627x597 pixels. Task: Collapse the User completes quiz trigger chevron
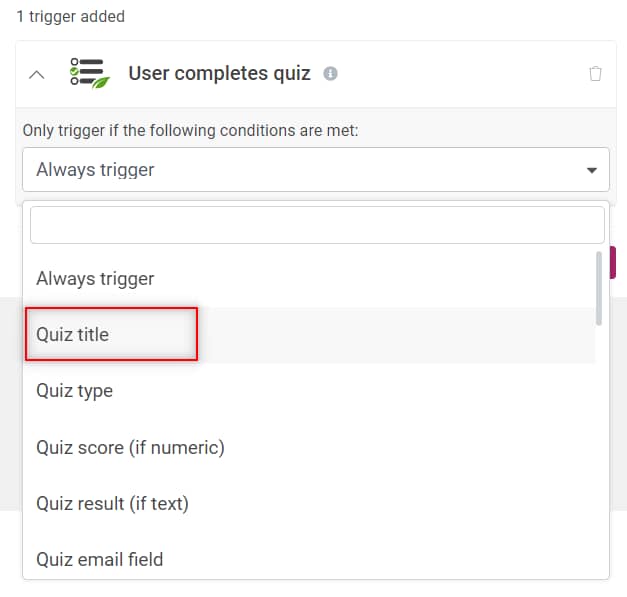coord(36,74)
